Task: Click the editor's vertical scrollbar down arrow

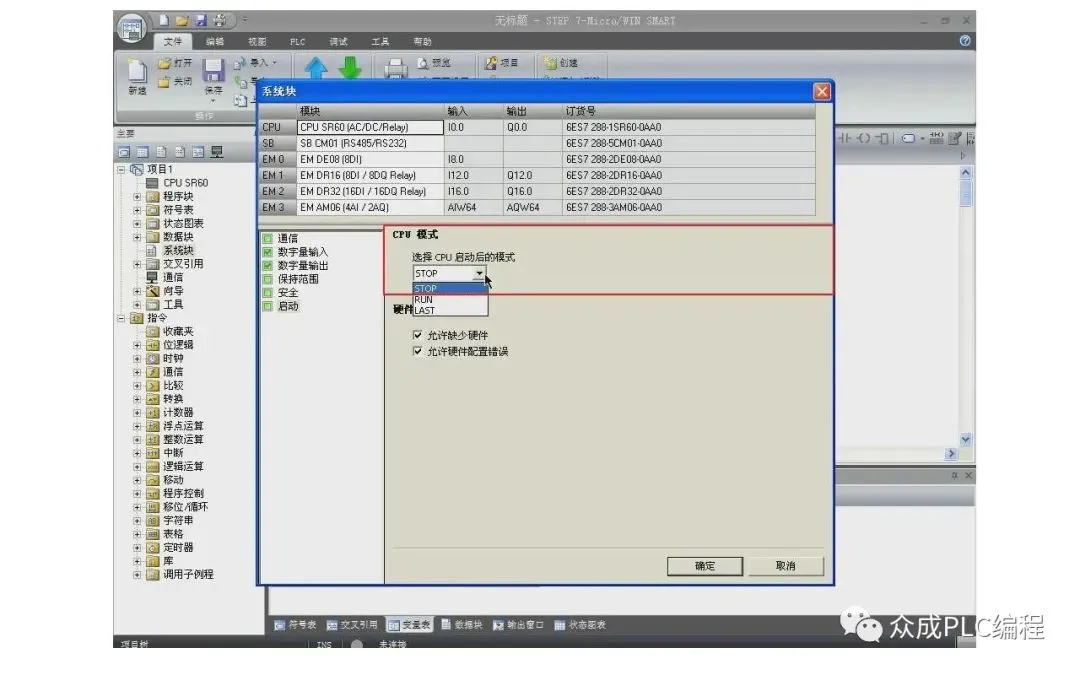Action: [966, 439]
